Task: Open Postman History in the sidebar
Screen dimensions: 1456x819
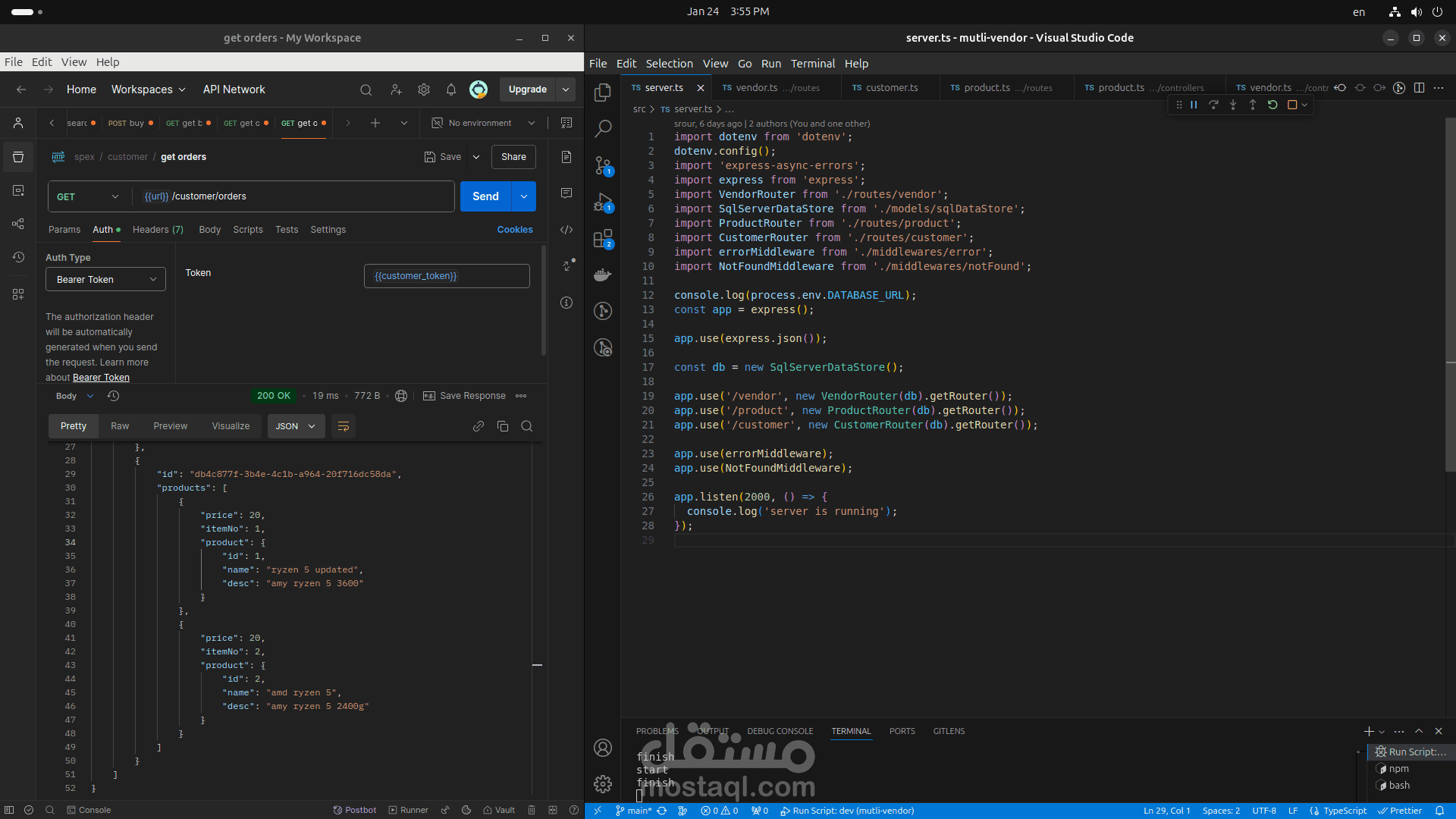Action: tap(18, 257)
